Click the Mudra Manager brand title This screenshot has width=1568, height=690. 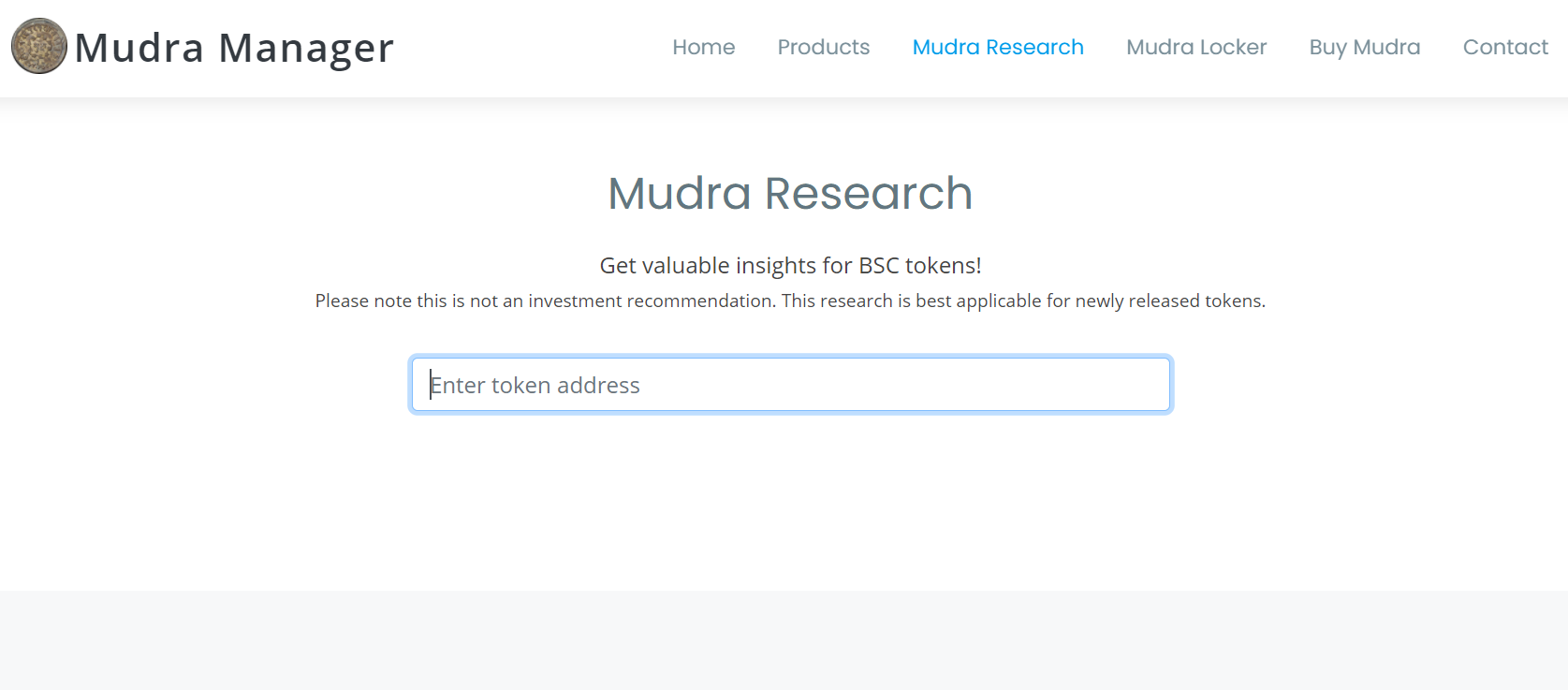click(x=234, y=48)
